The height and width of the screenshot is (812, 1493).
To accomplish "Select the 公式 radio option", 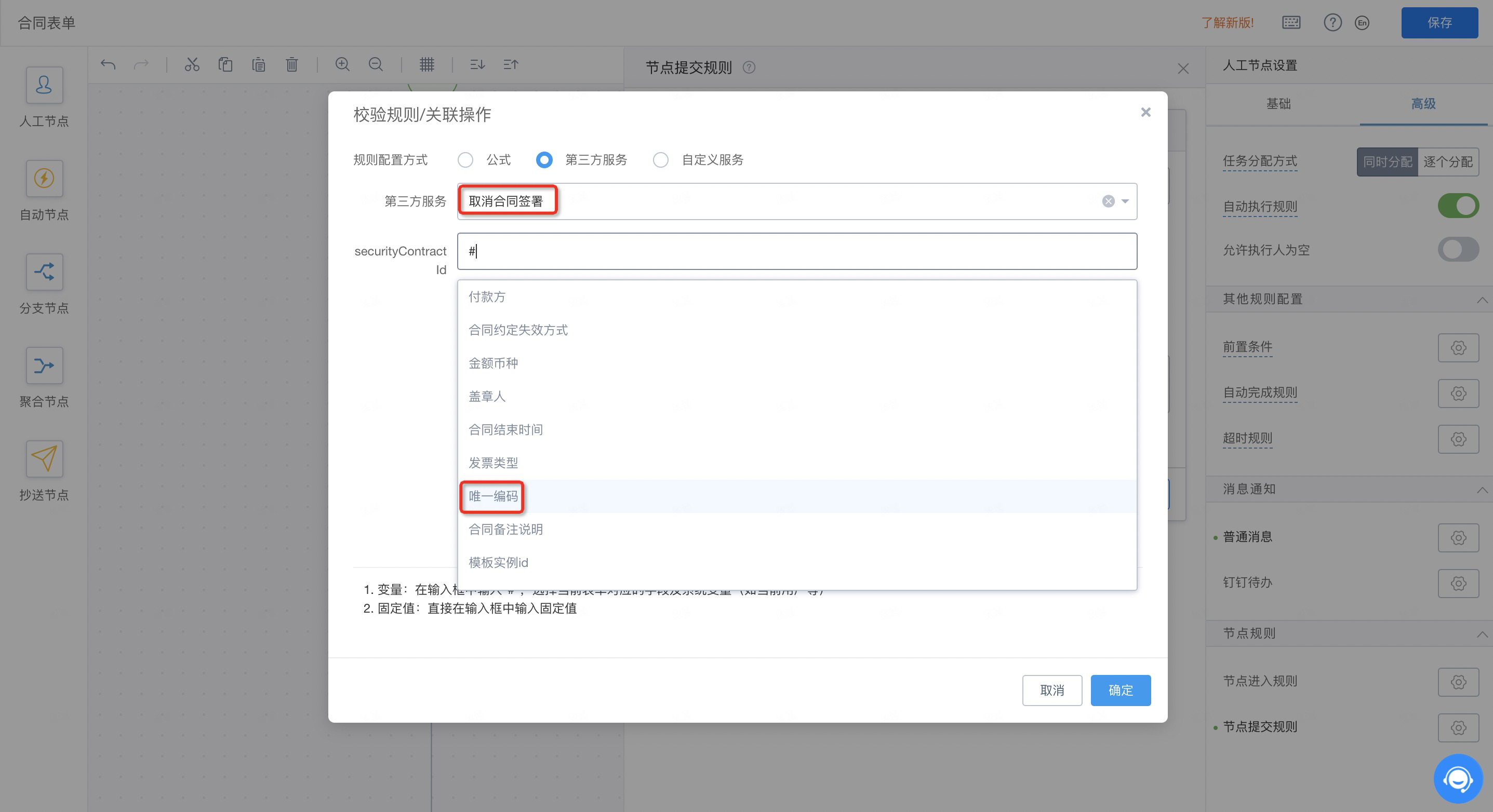I will click(465, 160).
